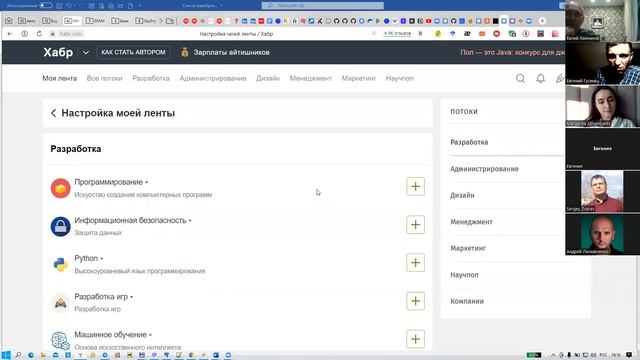Select the Евгения black participant tile

pyautogui.click(x=602, y=149)
